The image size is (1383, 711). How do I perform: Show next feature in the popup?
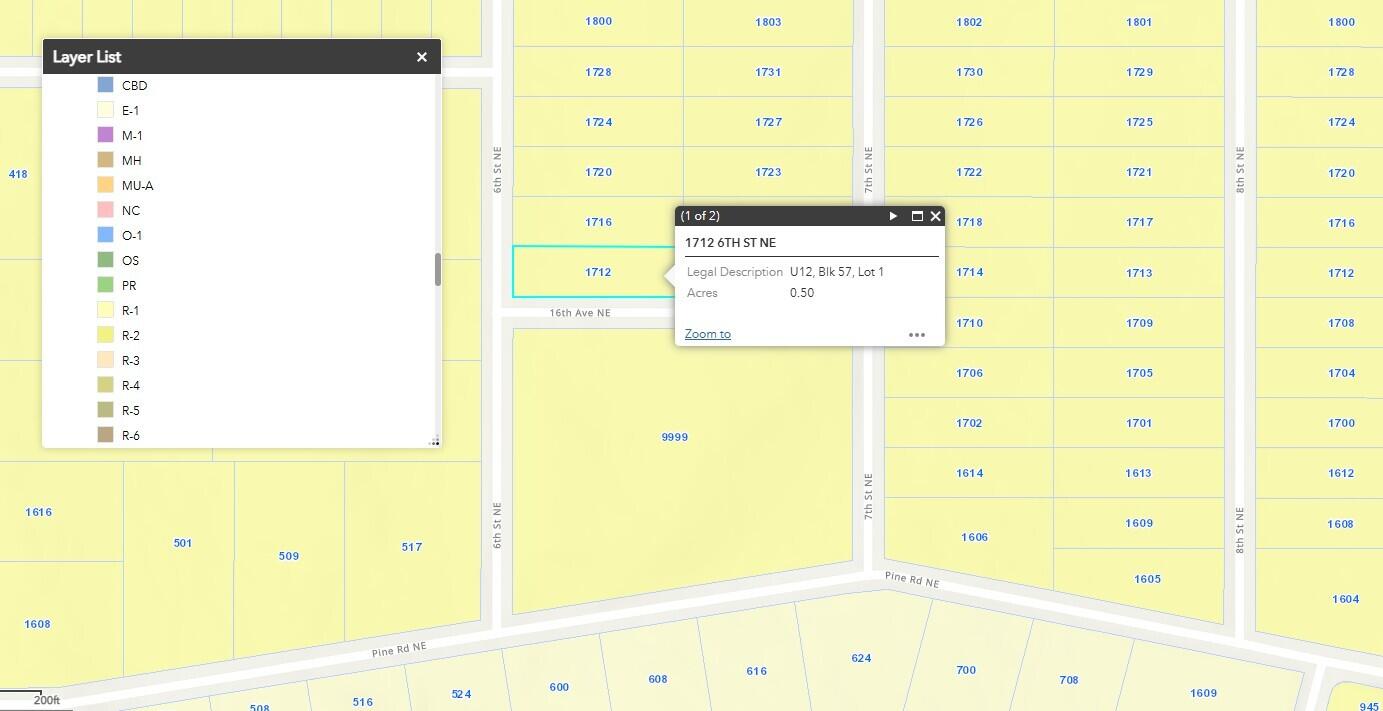click(893, 216)
